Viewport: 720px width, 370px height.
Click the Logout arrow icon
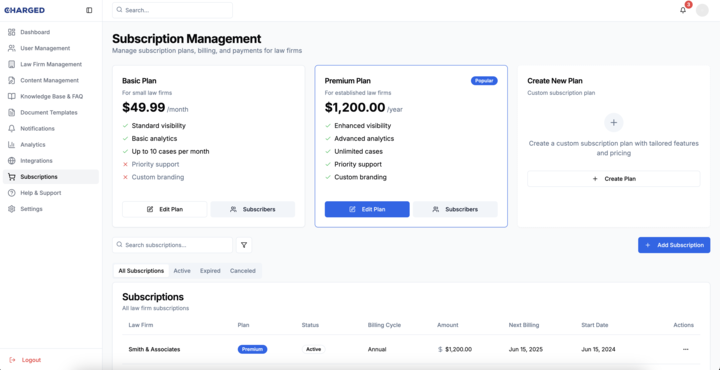tap(12, 360)
